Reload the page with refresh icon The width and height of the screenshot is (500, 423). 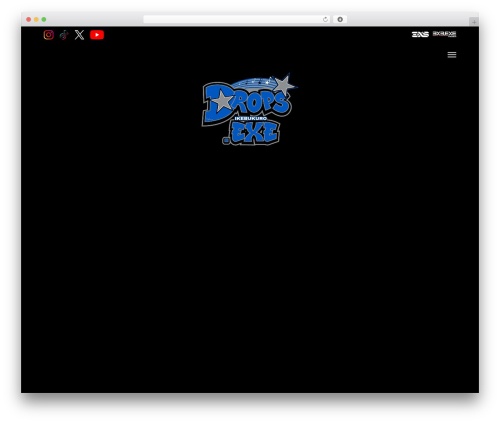point(325,19)
